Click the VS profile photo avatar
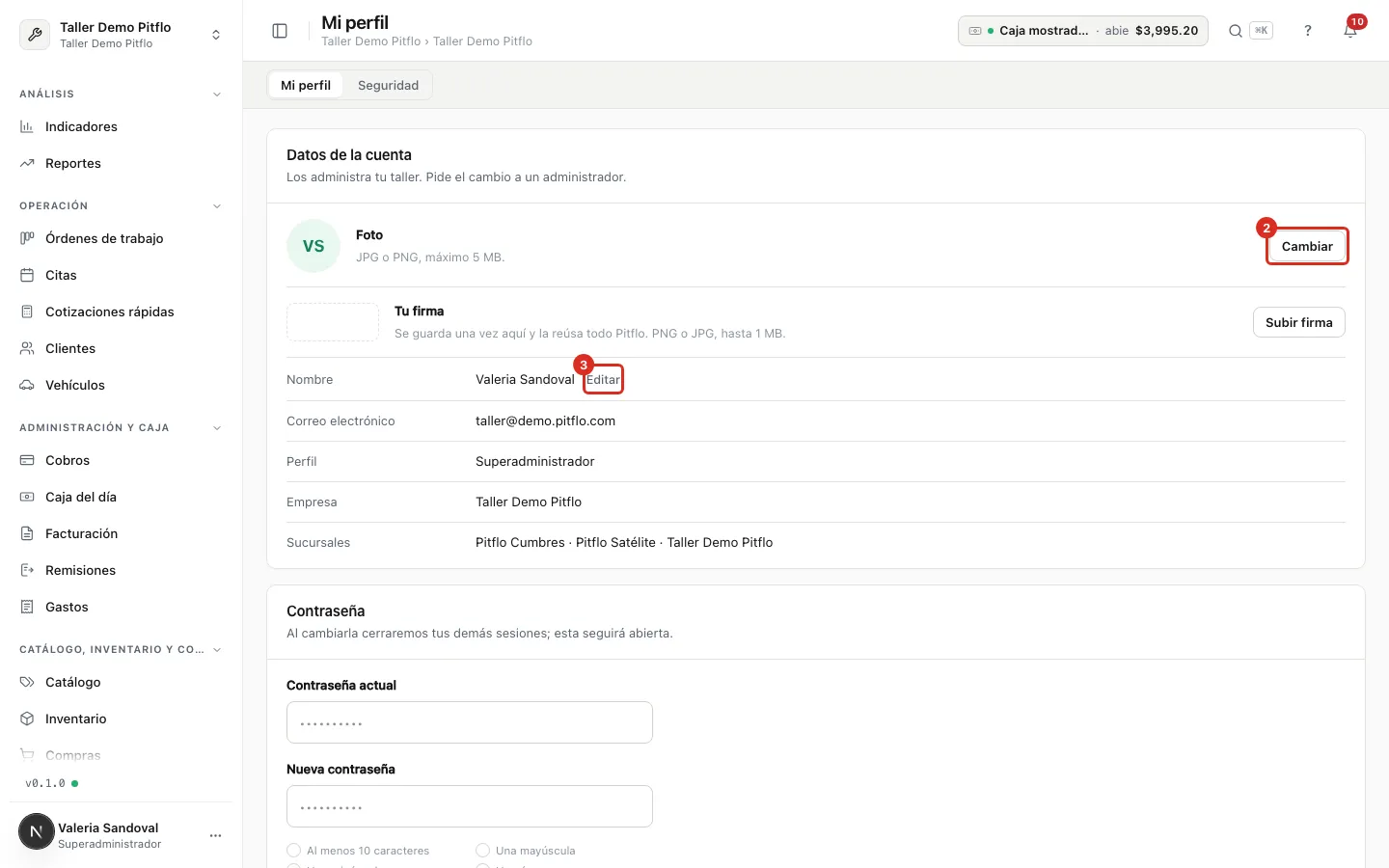 [313, 246]
